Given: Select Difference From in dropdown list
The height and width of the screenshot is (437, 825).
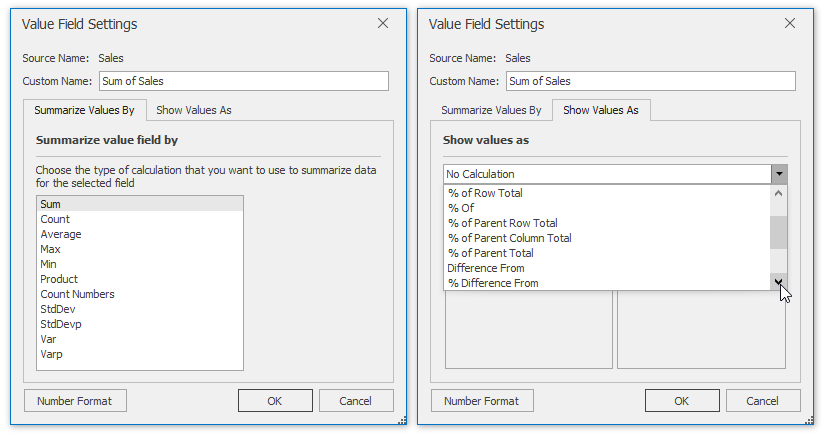Looking at the screenshot, I should 486,268.
